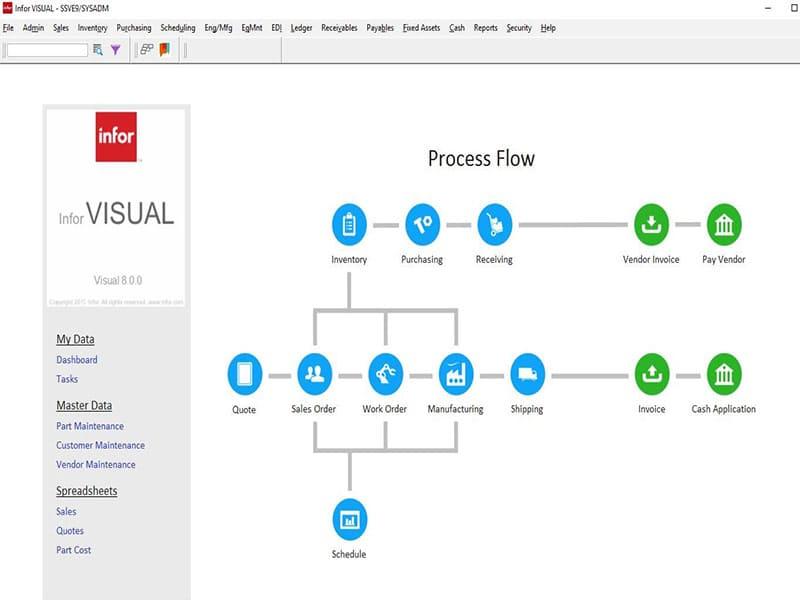
Task: Open the Receiving cart icon
Action: (494, 224)
